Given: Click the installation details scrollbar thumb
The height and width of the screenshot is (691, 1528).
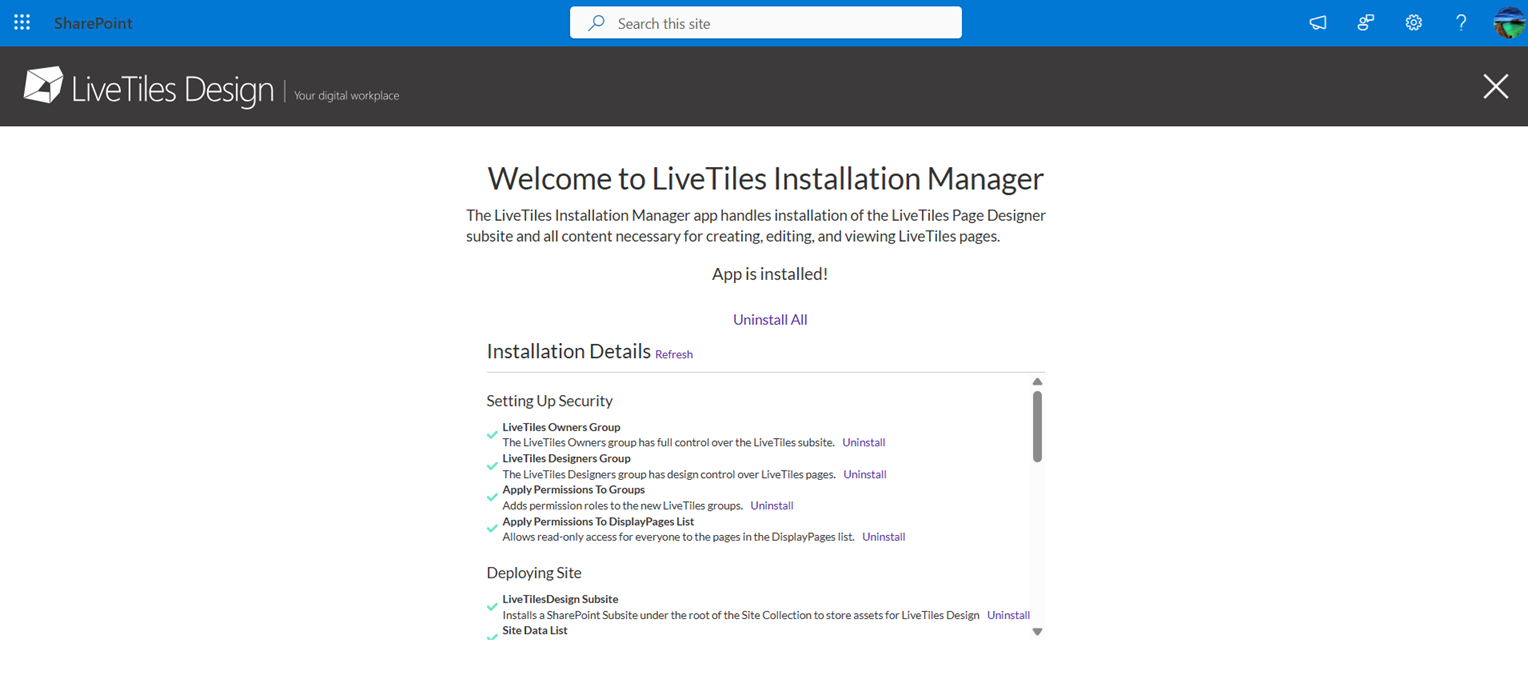Looking at the screenshot, I should coord(1037,426).
